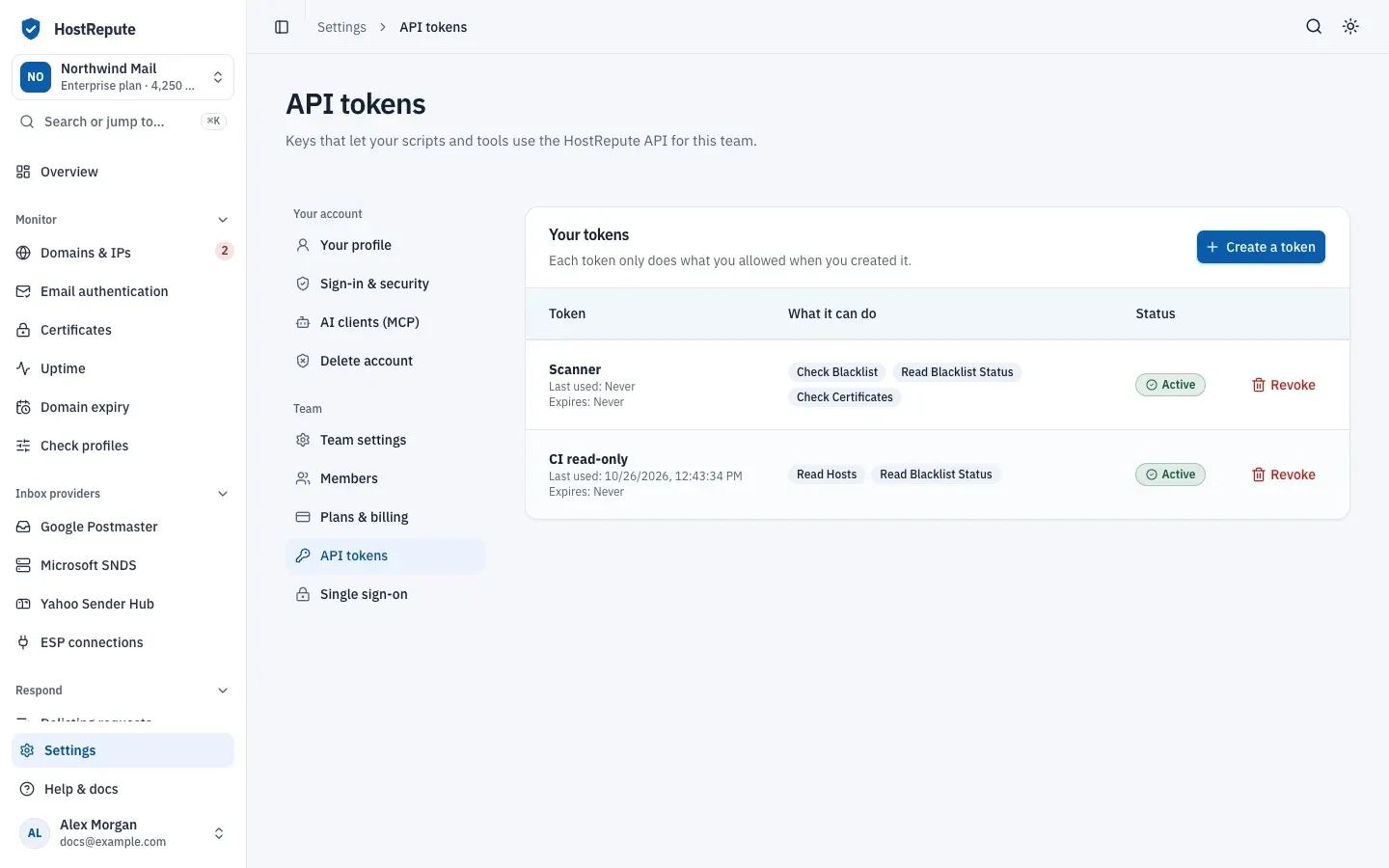Click the What it can do header
The height and width of the screenshot is (868, 1389).
click(x=832, y=313)
